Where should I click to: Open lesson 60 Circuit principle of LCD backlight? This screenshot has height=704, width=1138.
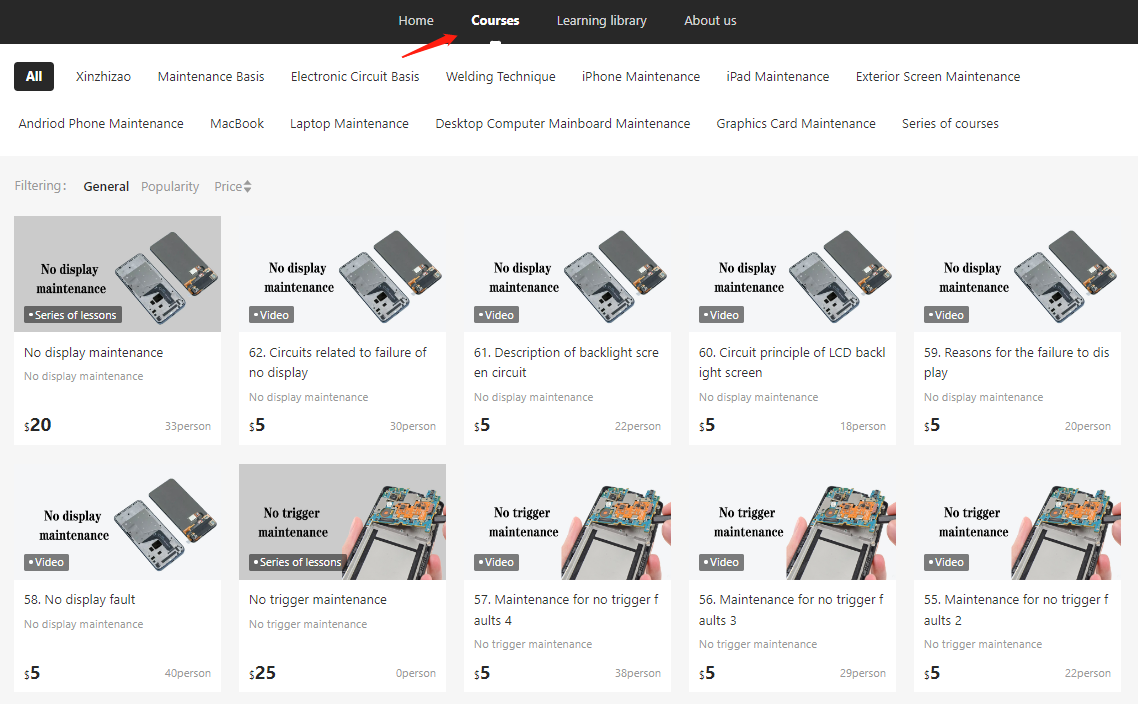(792, 362)
